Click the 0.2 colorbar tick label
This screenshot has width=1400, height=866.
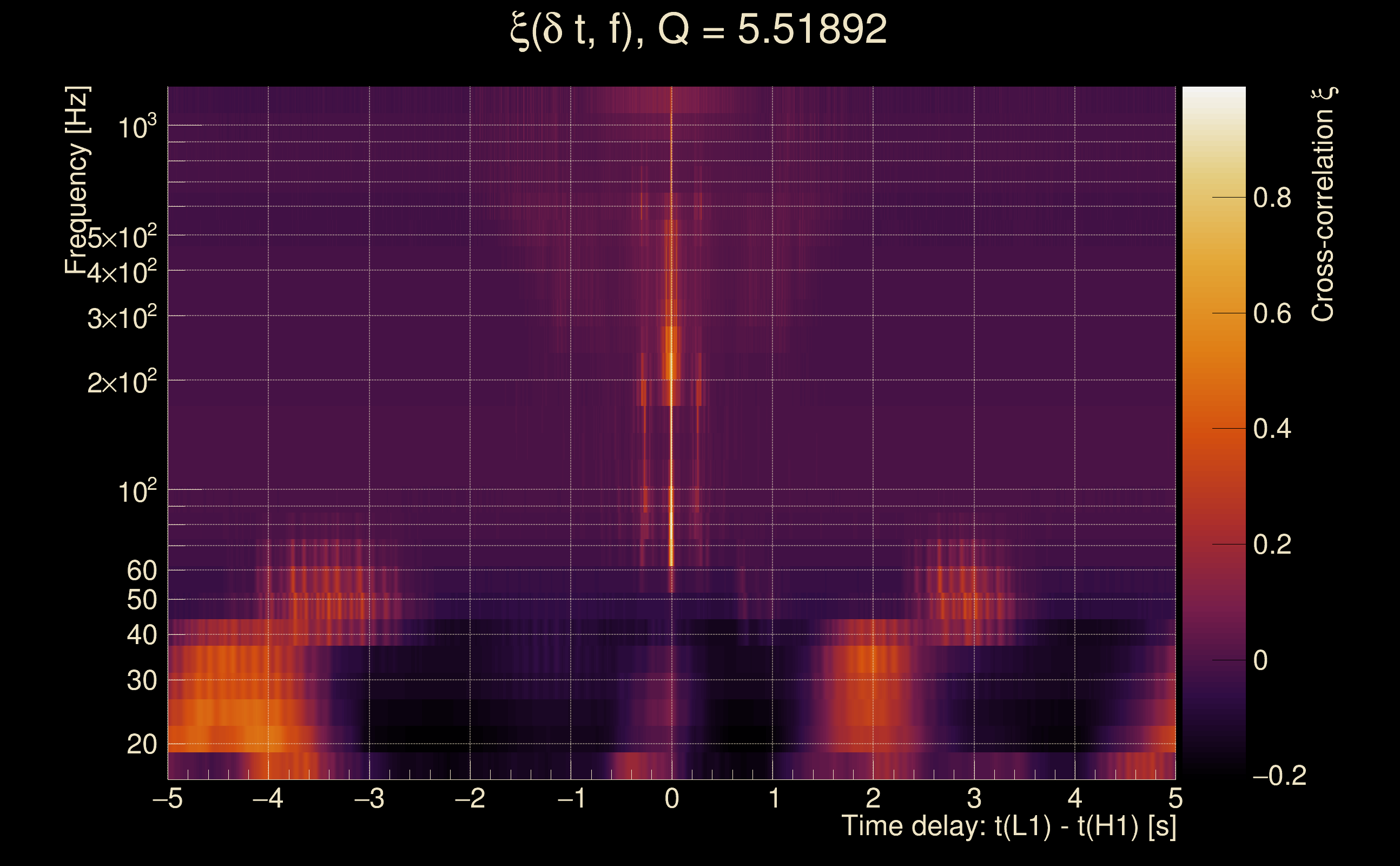[1272, 544]
